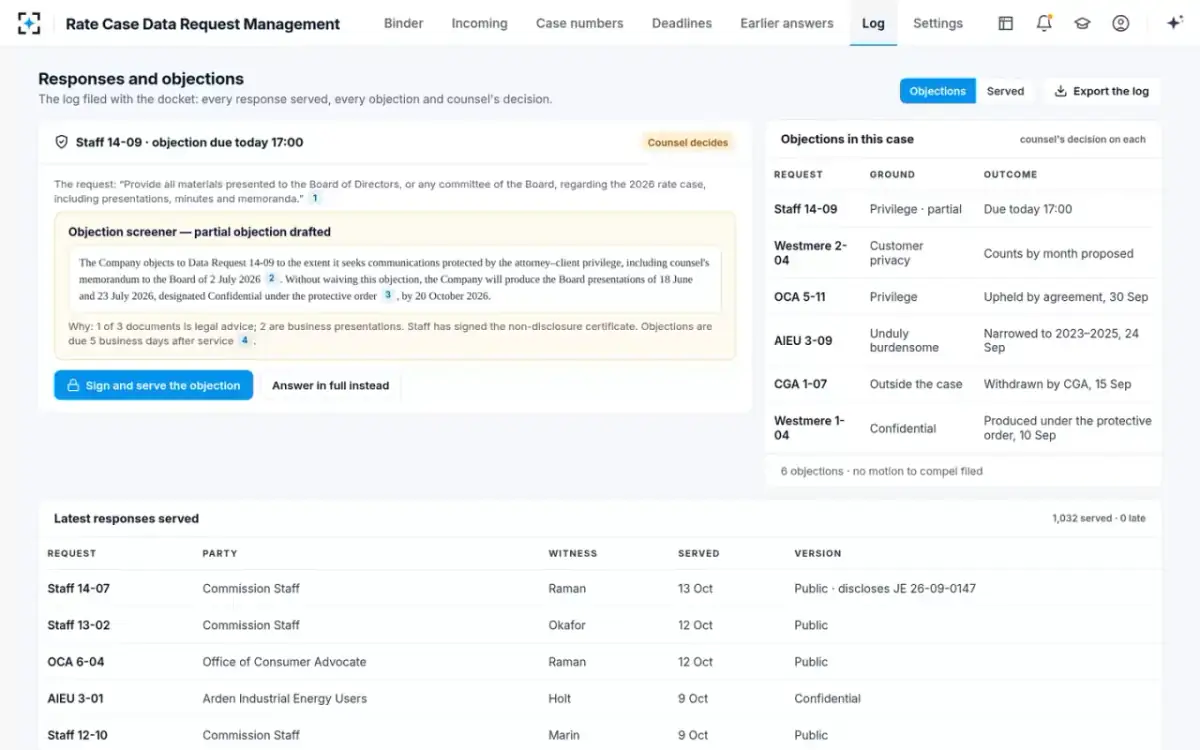
Task: Open the Settings tab
Action: tap(938, 23)
